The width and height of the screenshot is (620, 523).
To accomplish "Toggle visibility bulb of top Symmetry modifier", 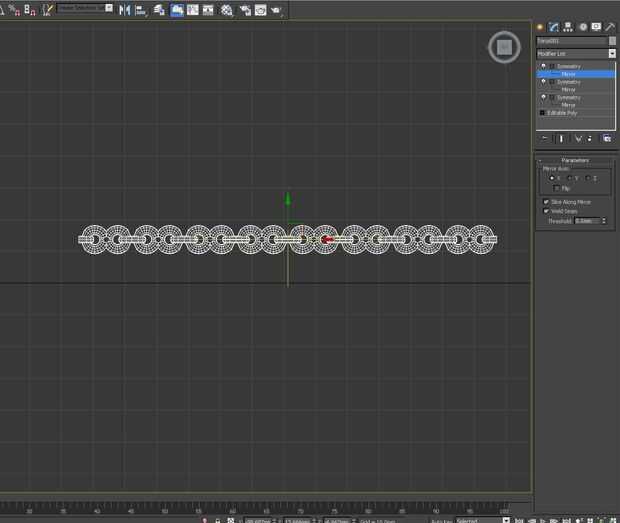I will [x=543, y=66].
